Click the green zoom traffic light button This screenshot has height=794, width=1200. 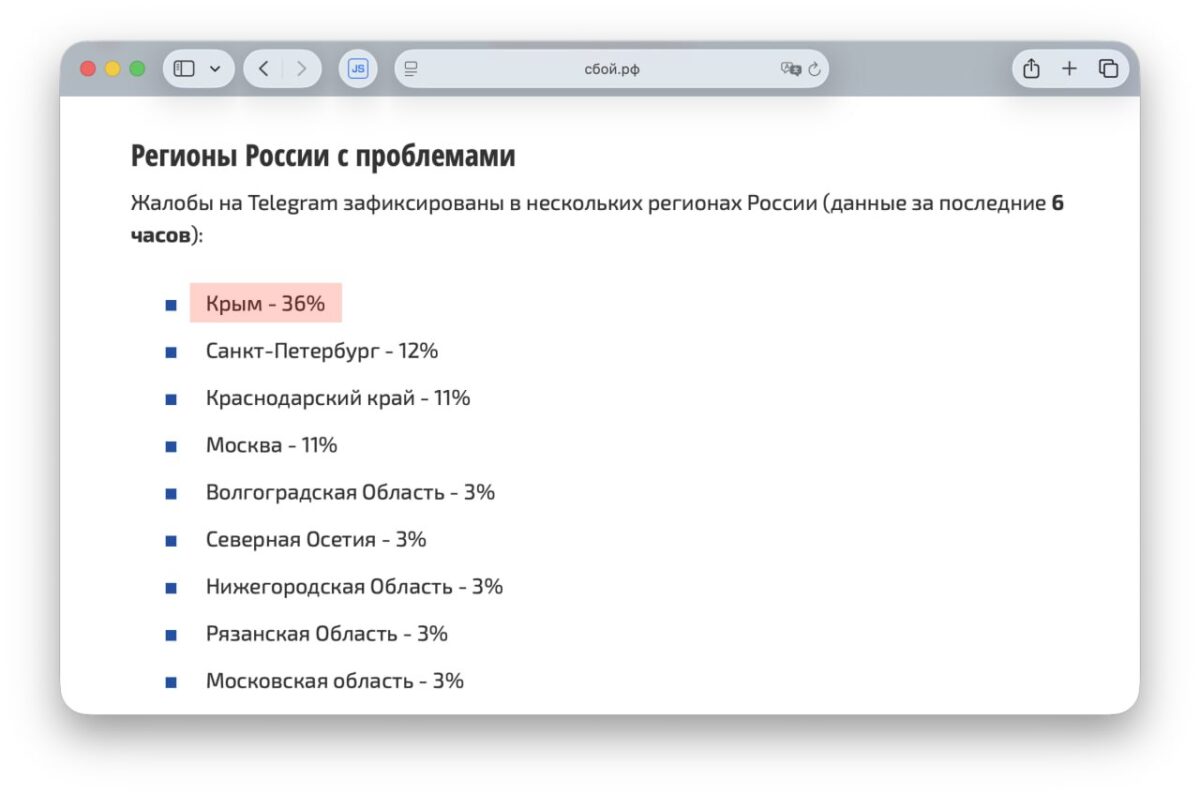[137, 68]
